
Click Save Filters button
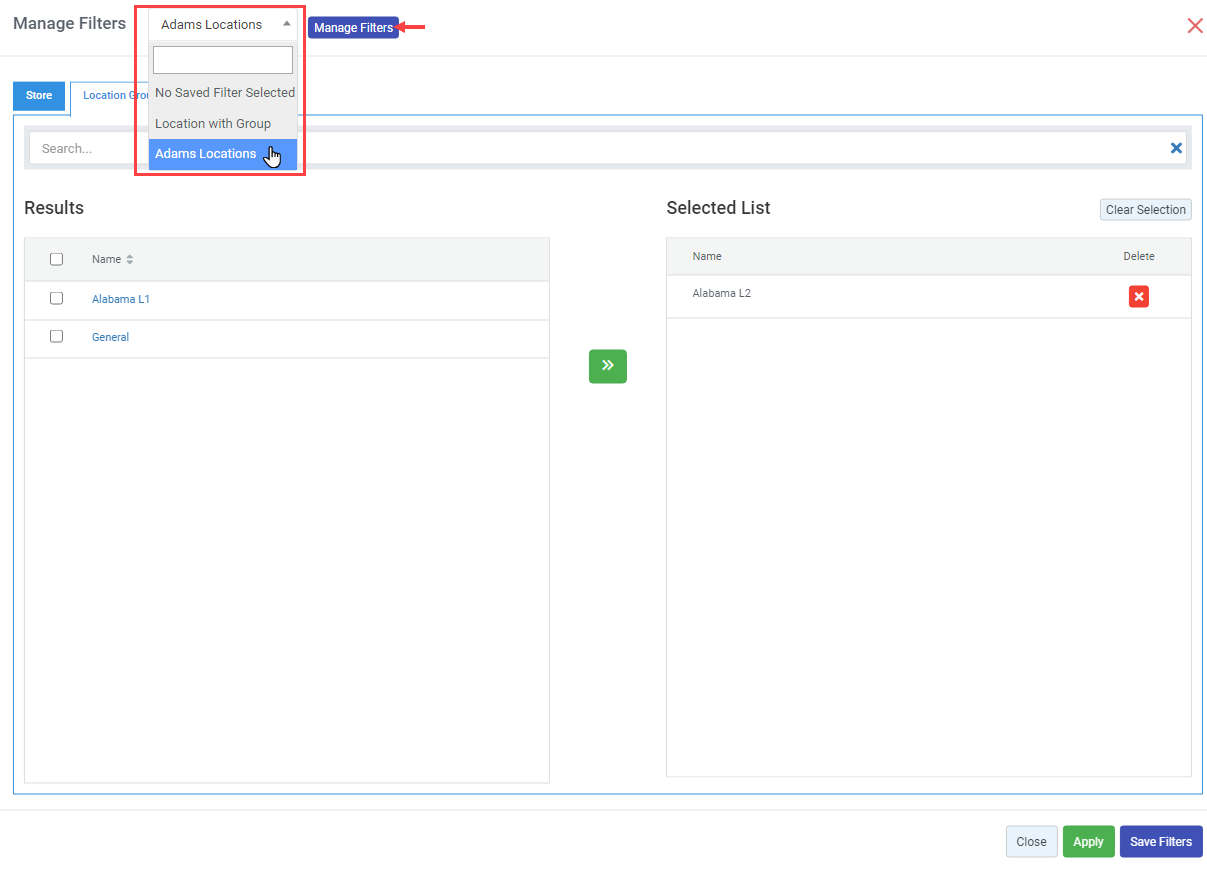click(x=1161, y=842)
